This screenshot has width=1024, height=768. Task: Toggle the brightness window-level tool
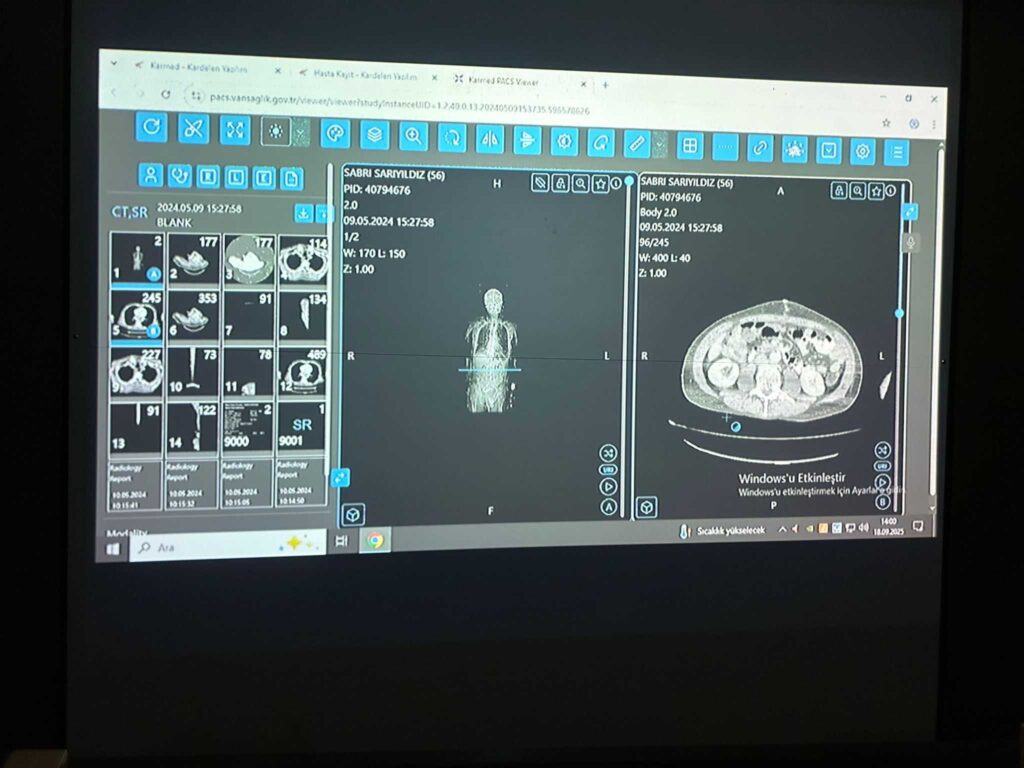275,131
